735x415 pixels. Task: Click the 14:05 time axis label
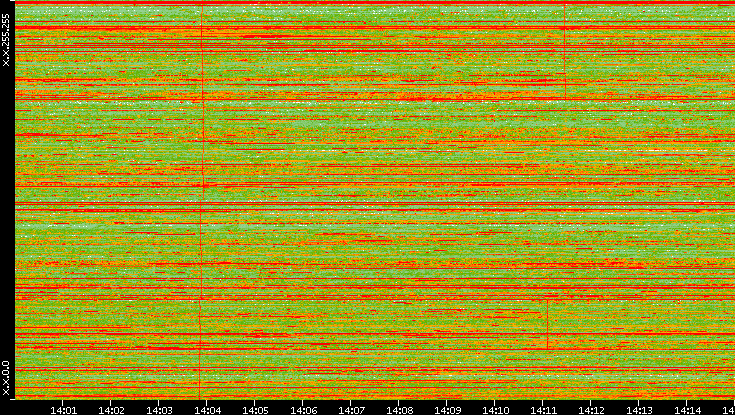tap(255, 410)
